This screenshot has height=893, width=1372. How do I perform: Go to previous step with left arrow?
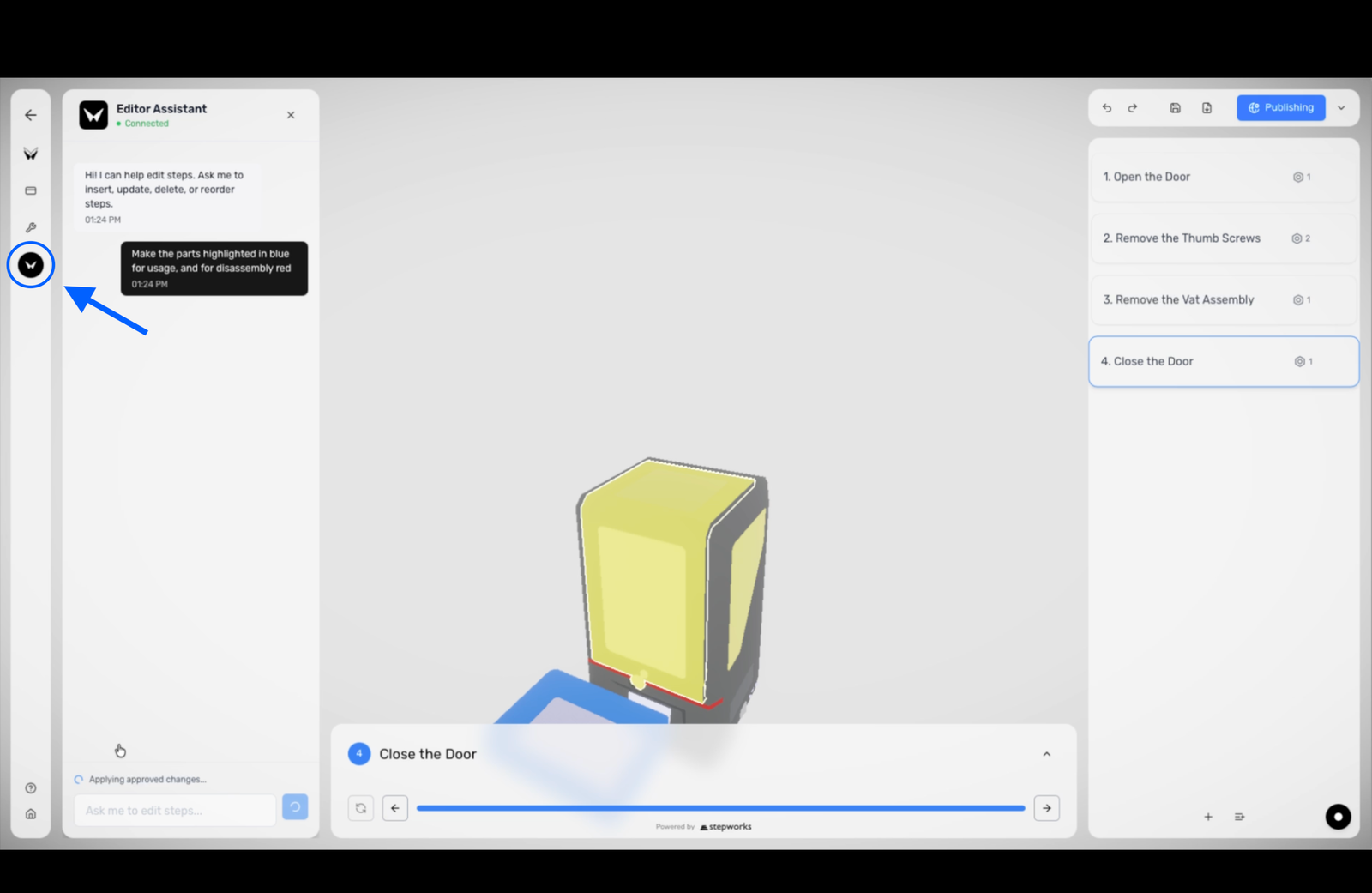395,808
